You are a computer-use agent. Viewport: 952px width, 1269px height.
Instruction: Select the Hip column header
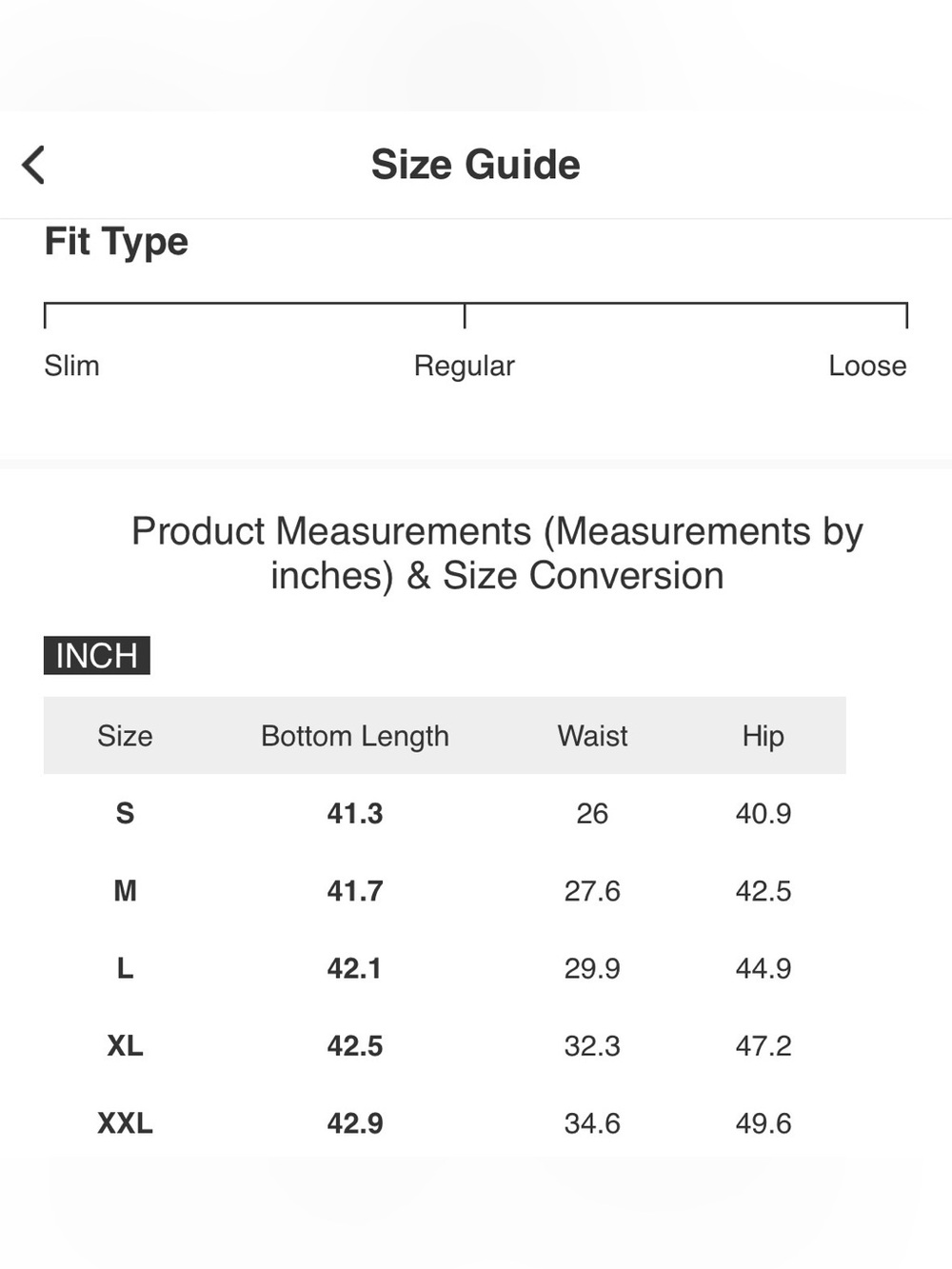[764, 736]
